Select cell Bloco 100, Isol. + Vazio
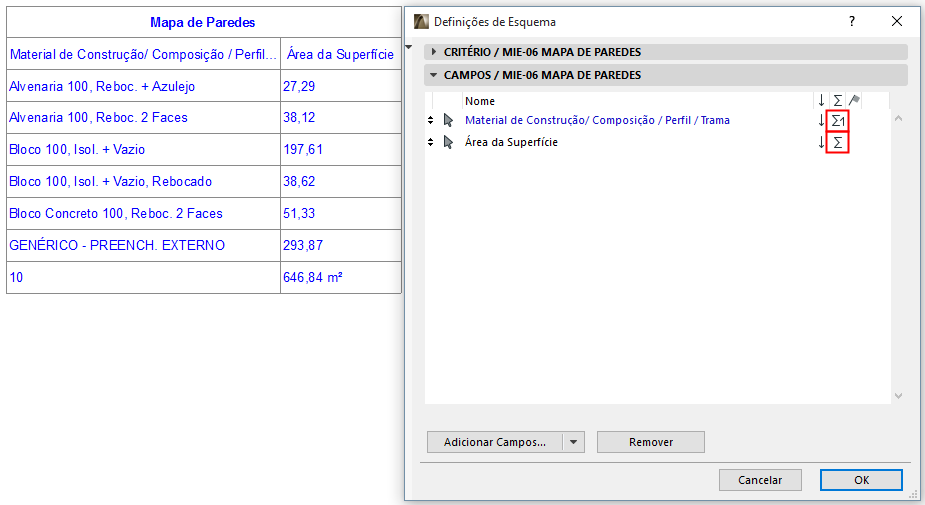 [x=143, y=149]
